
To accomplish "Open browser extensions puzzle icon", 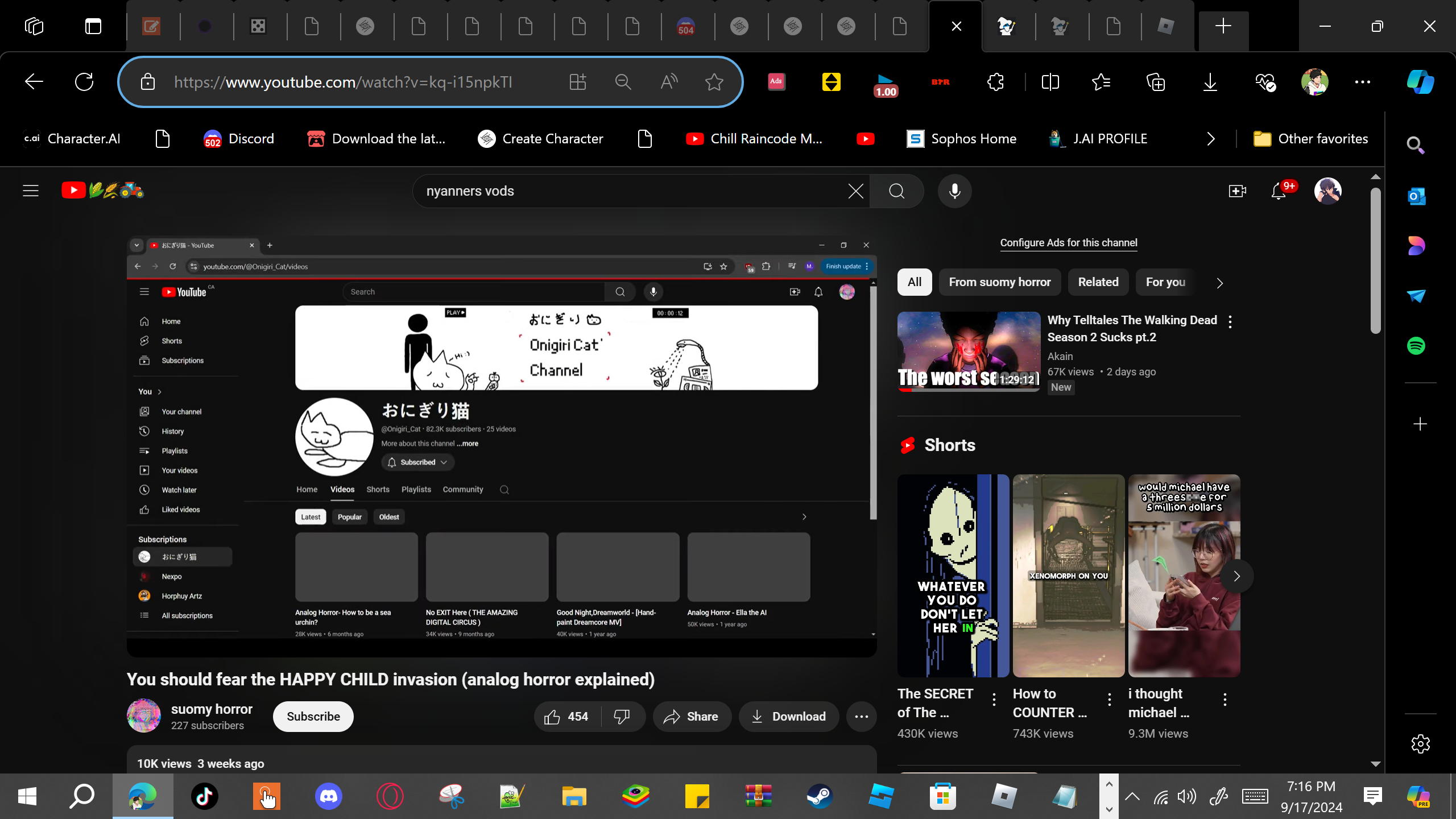I will 995,82.
